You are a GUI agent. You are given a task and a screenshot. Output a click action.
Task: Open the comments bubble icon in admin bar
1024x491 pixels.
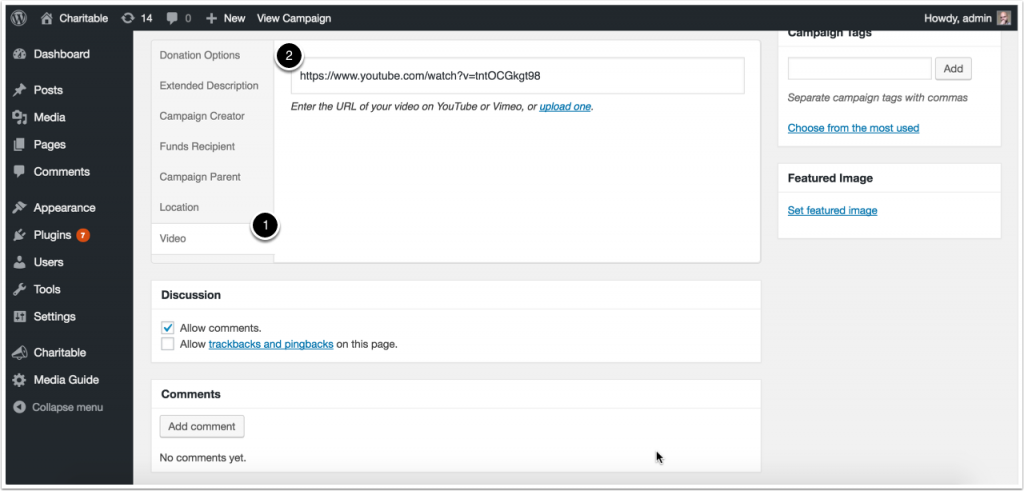point(172,18)
